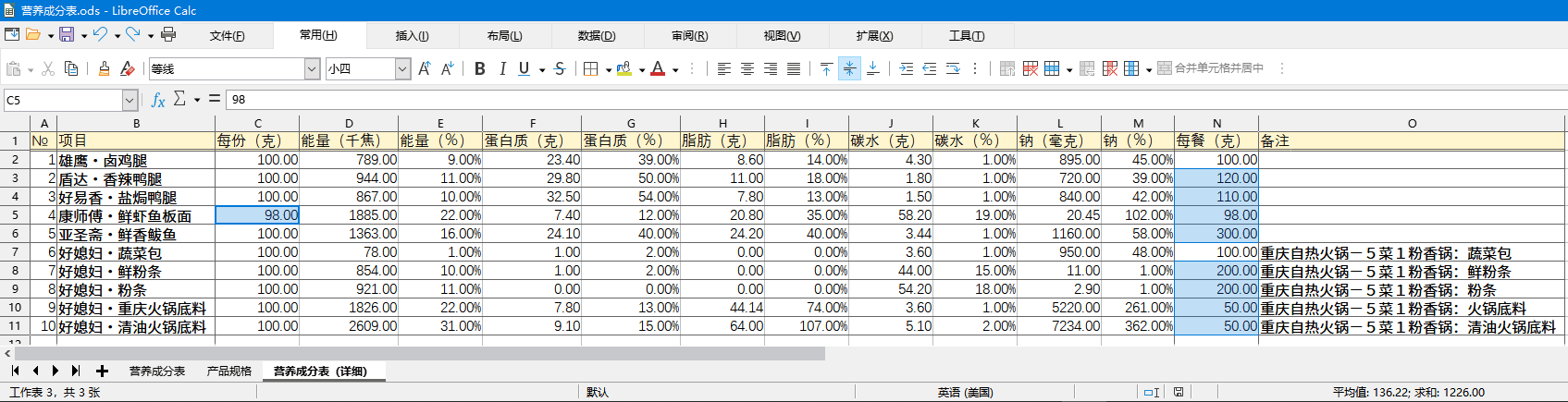Click the delete columns icon
The width and height of the screenshot is (1568, 402).
pyautogui.click(x=1110, y=68)
